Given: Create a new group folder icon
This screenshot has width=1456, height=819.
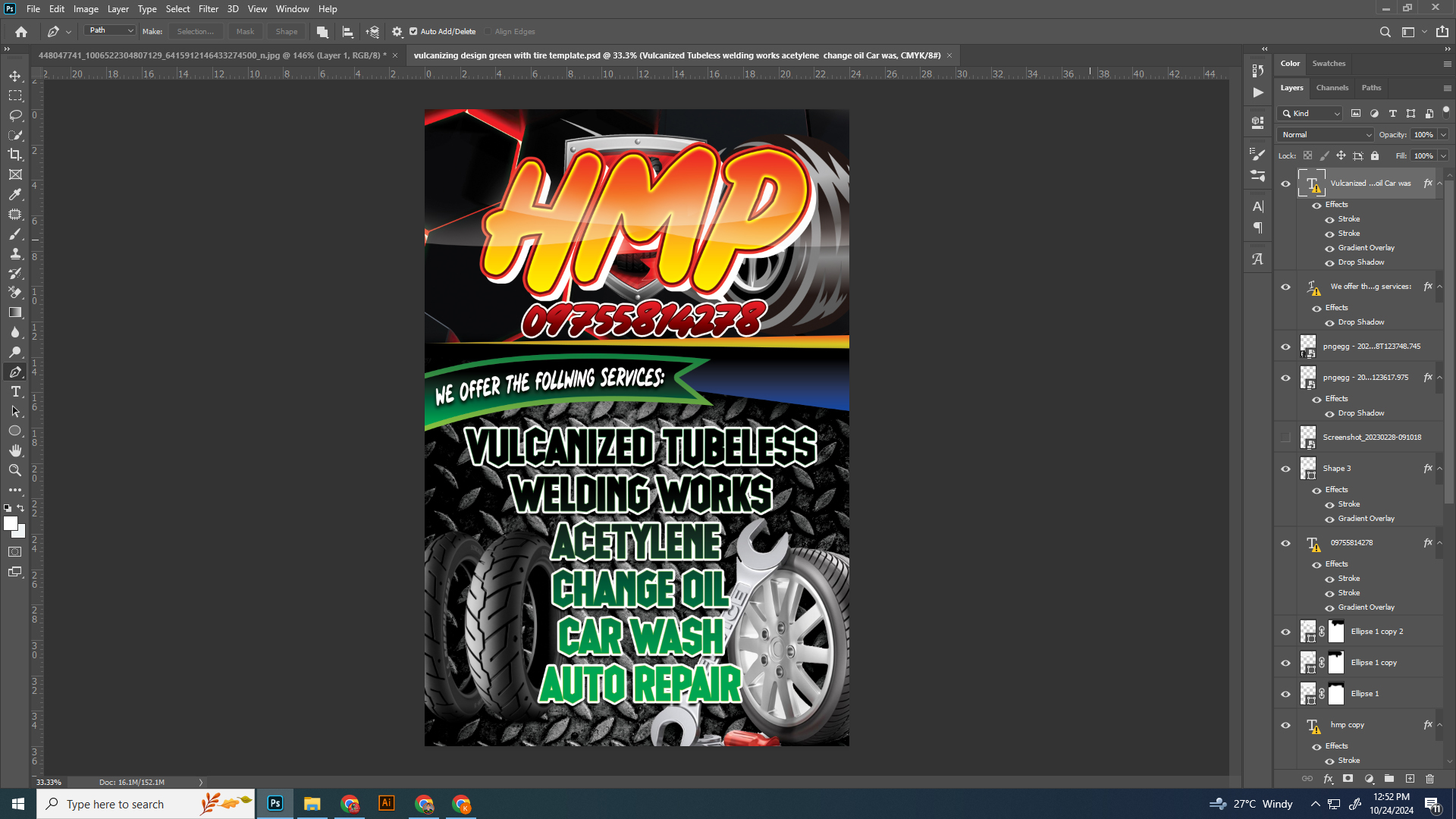Looking at the screenshot, I should tap(1389, 779).
